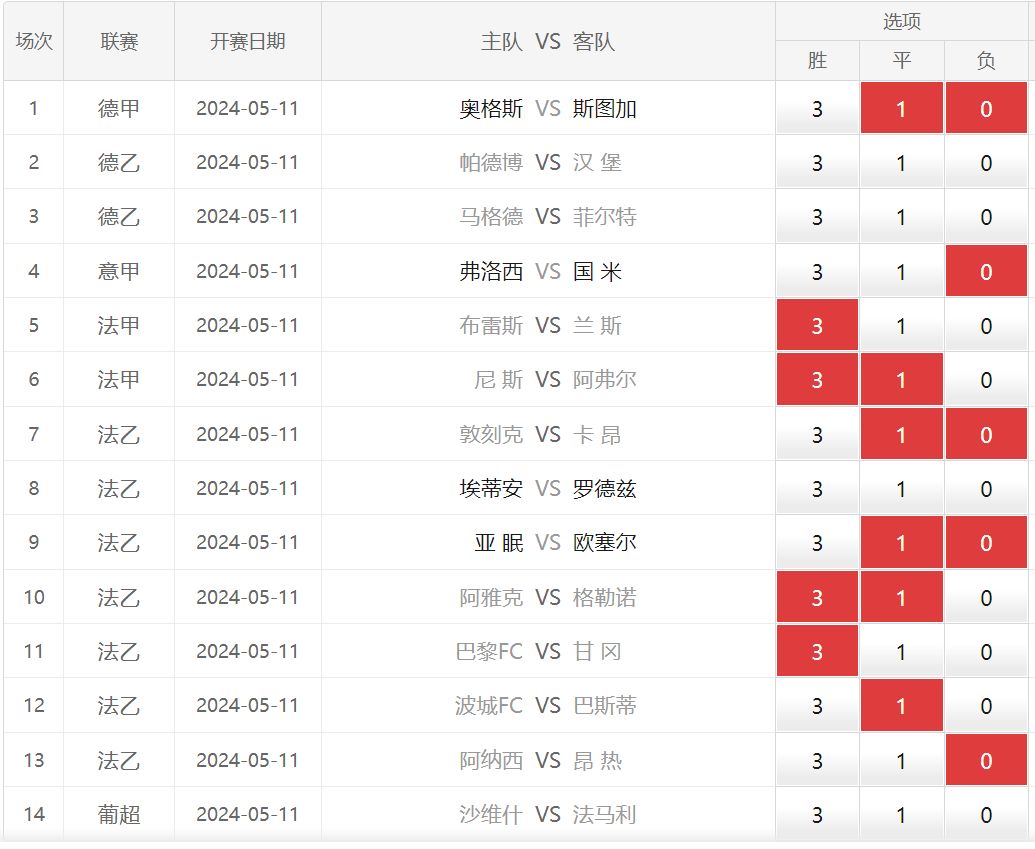Select 负 (0) for 尼斯 VS 阿弗尔

986,380
